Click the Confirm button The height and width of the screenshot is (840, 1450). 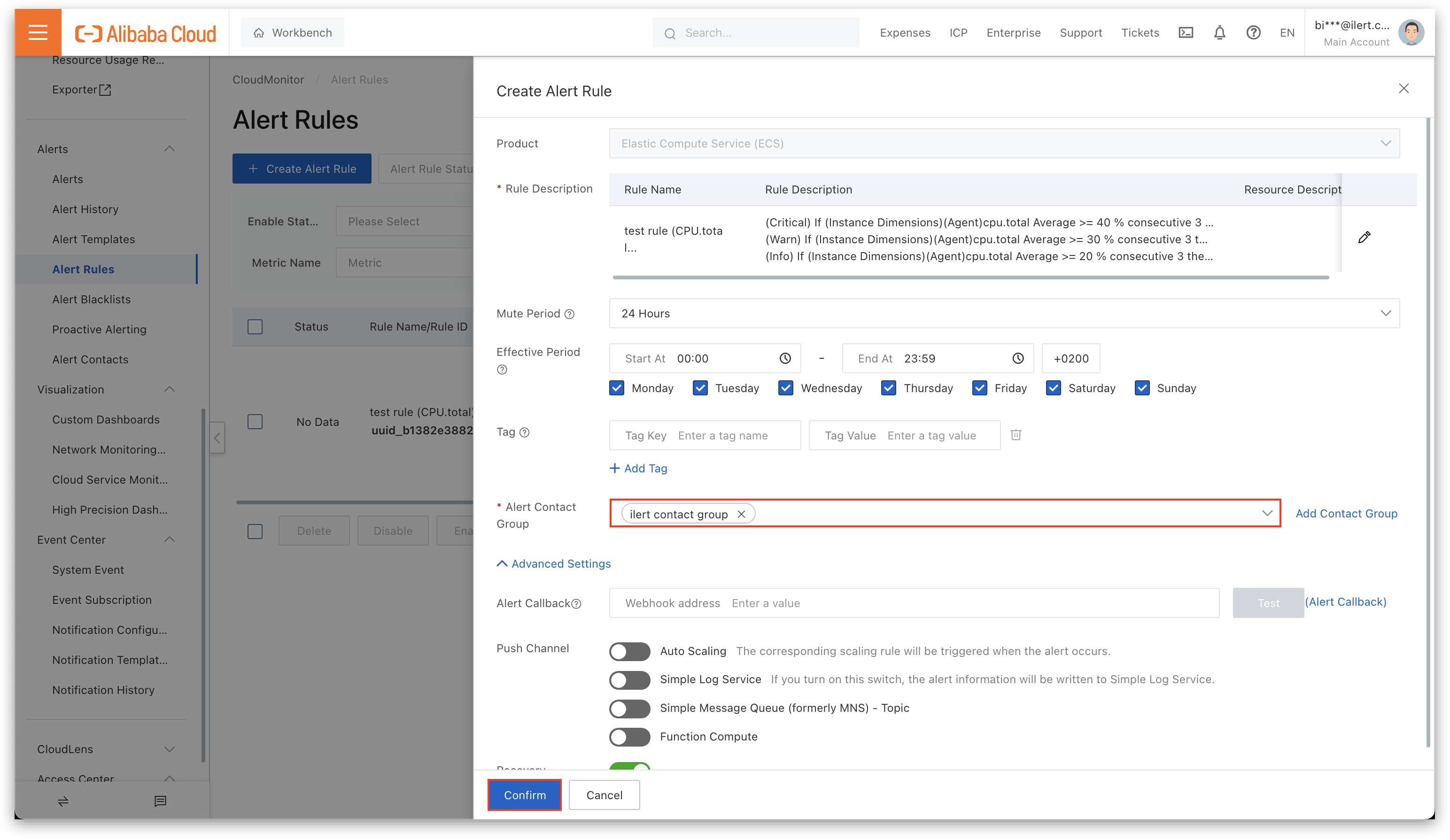point(524,795)
